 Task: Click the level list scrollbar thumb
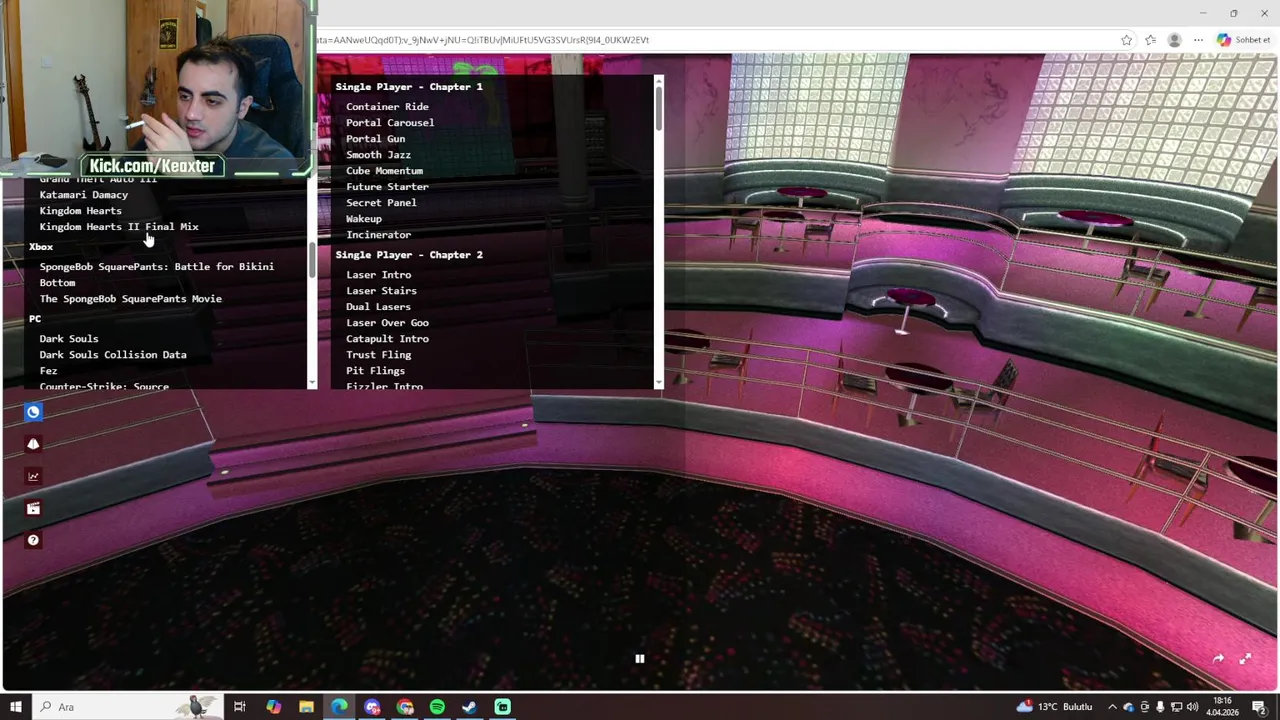[658, 108]
